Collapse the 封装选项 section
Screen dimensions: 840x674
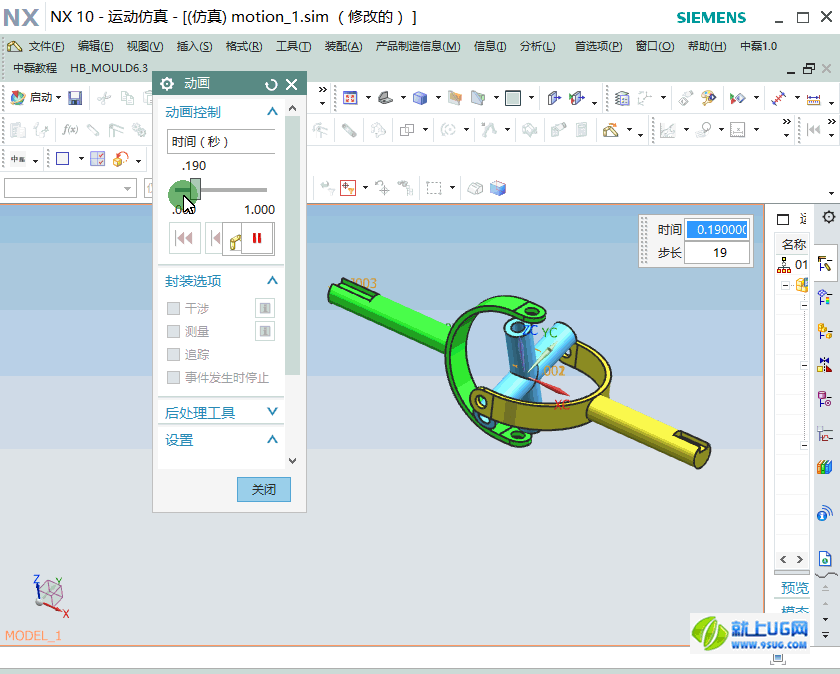[272, 280]
